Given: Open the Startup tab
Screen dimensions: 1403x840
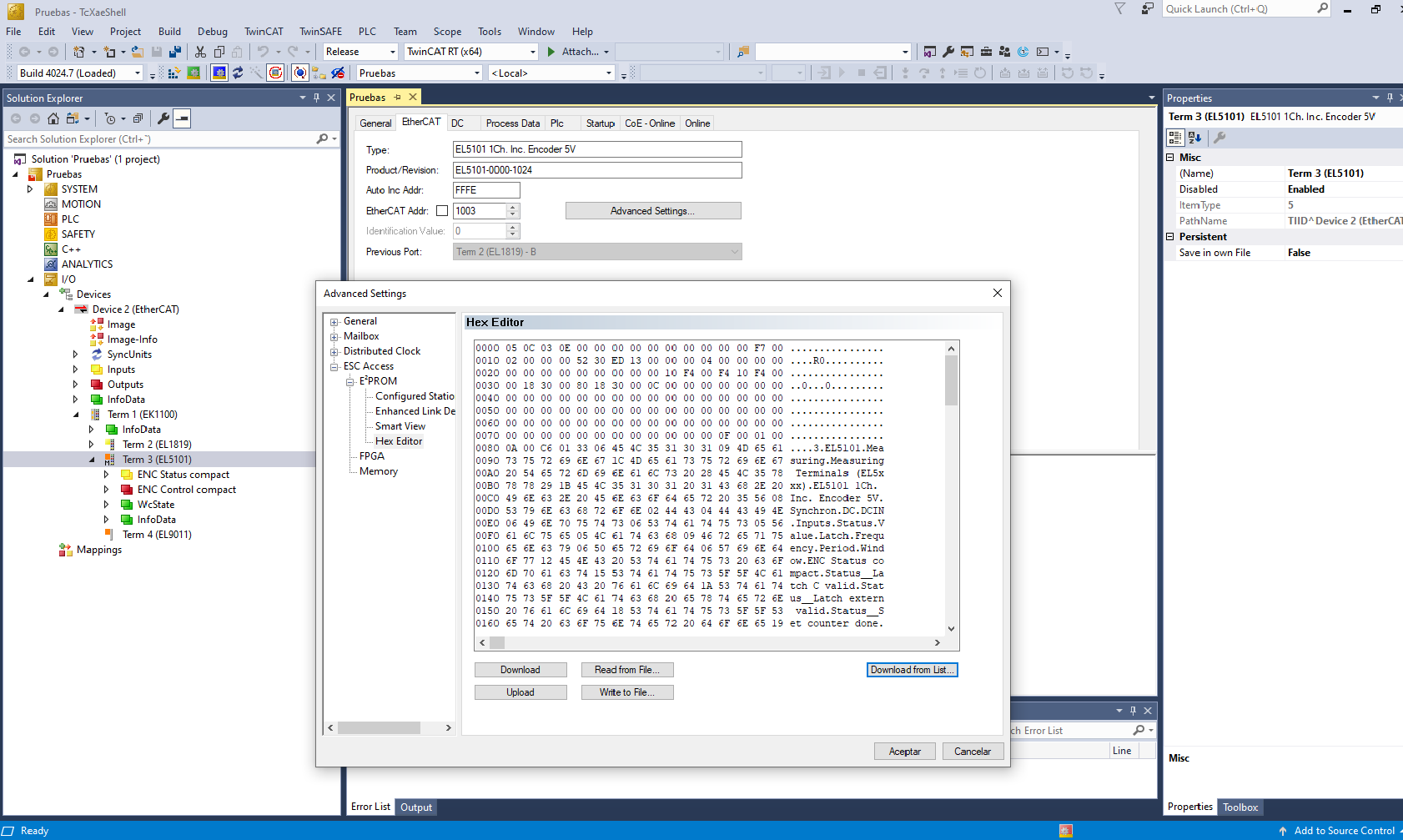Looking at the screenshot, I should point(601,123).
